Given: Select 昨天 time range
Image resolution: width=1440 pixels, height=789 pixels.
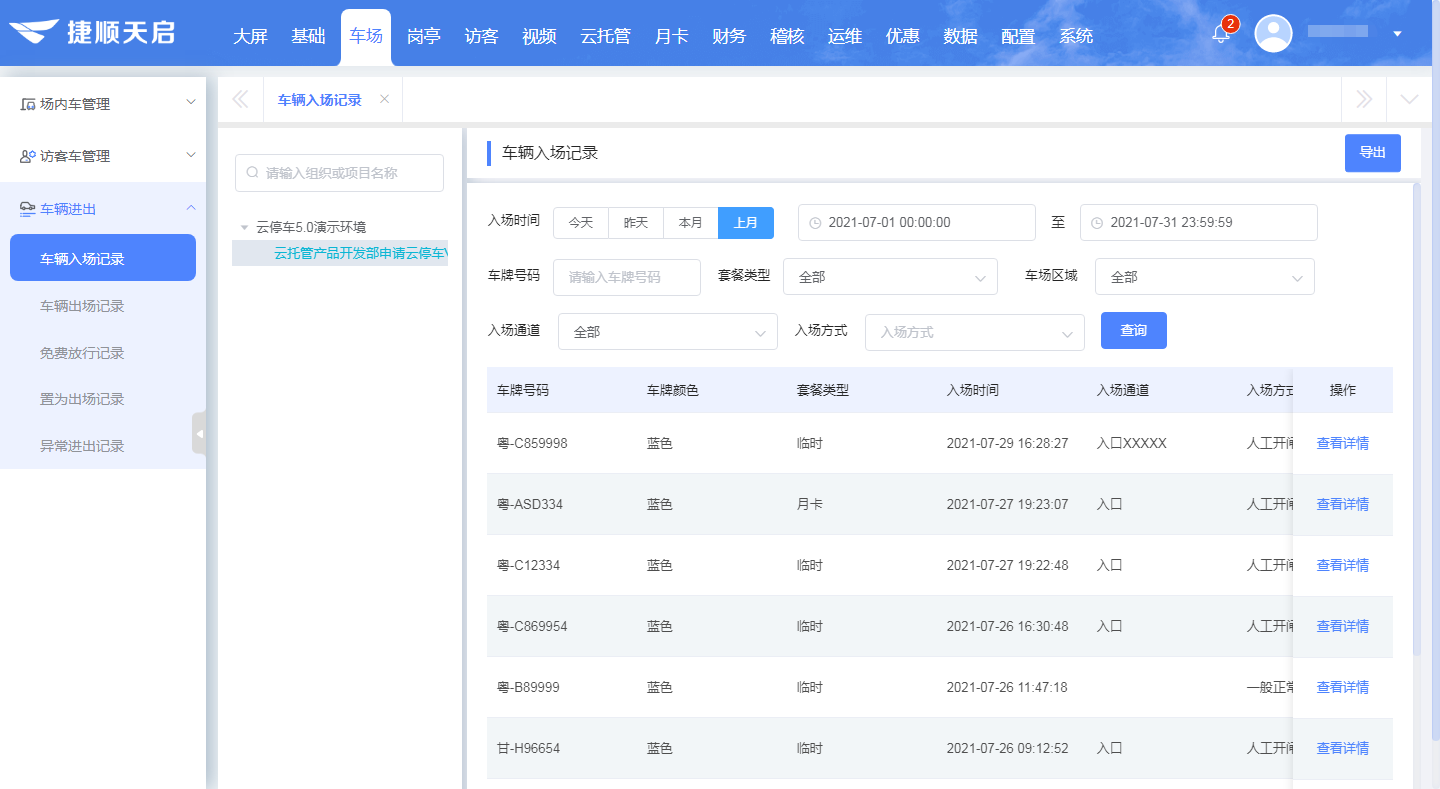Looking at the screenshot, I should tap(636, 223).
